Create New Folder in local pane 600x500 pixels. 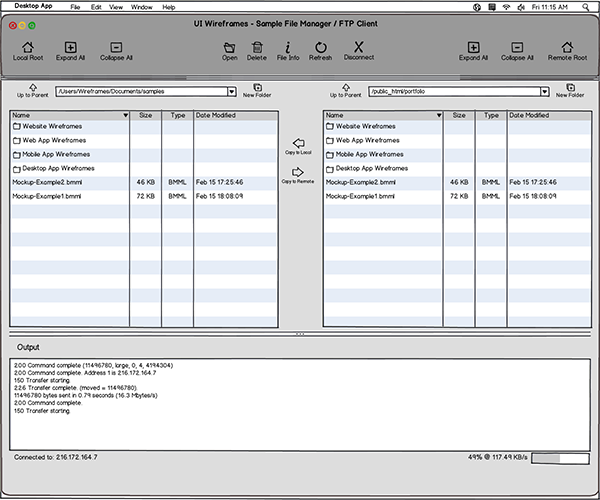pyautogui.click(x=258, y=88)
